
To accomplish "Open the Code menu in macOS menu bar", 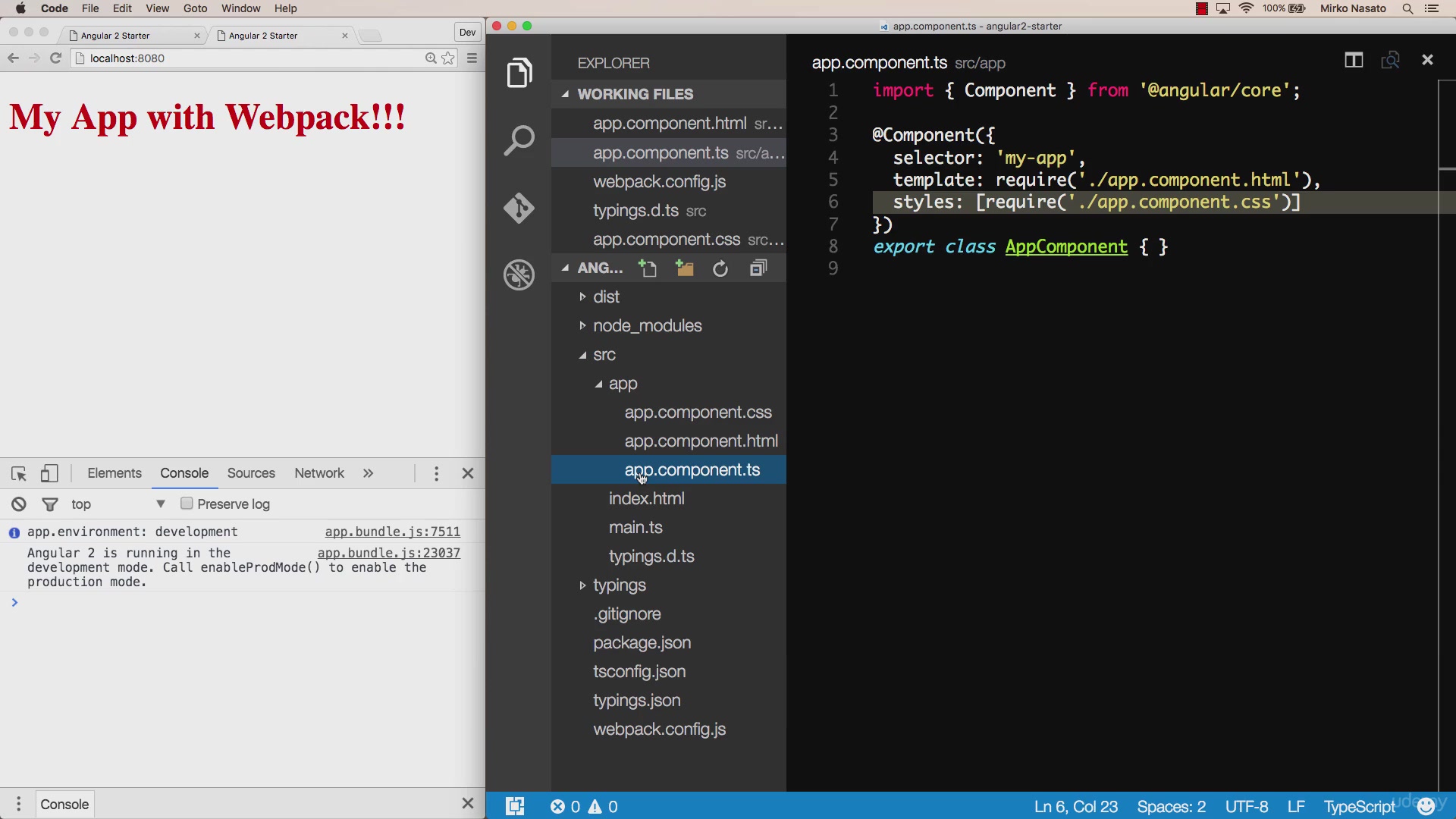I will pyautogui.click(x=53, y=9).
